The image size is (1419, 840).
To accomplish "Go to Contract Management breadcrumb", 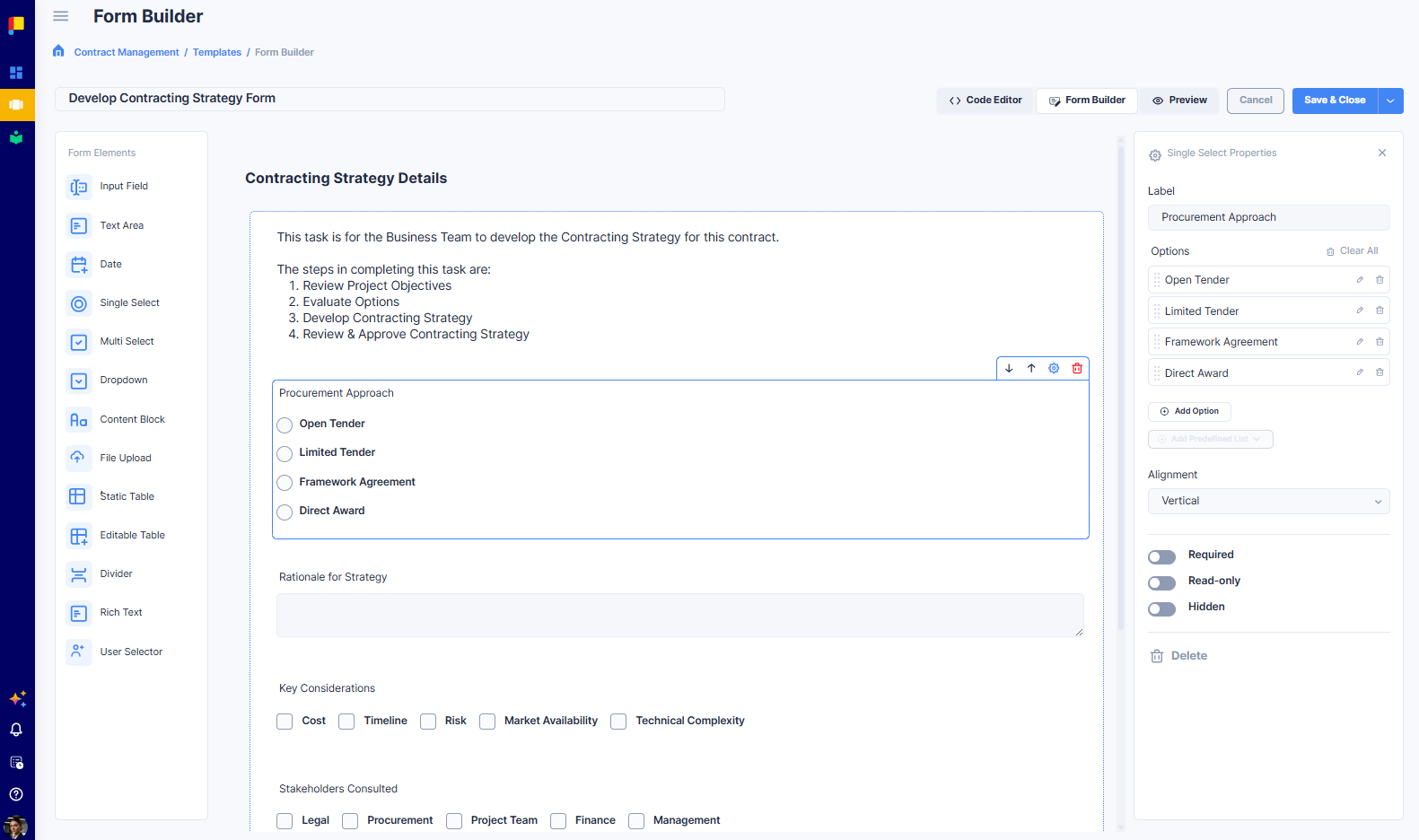I will [127, 52].
